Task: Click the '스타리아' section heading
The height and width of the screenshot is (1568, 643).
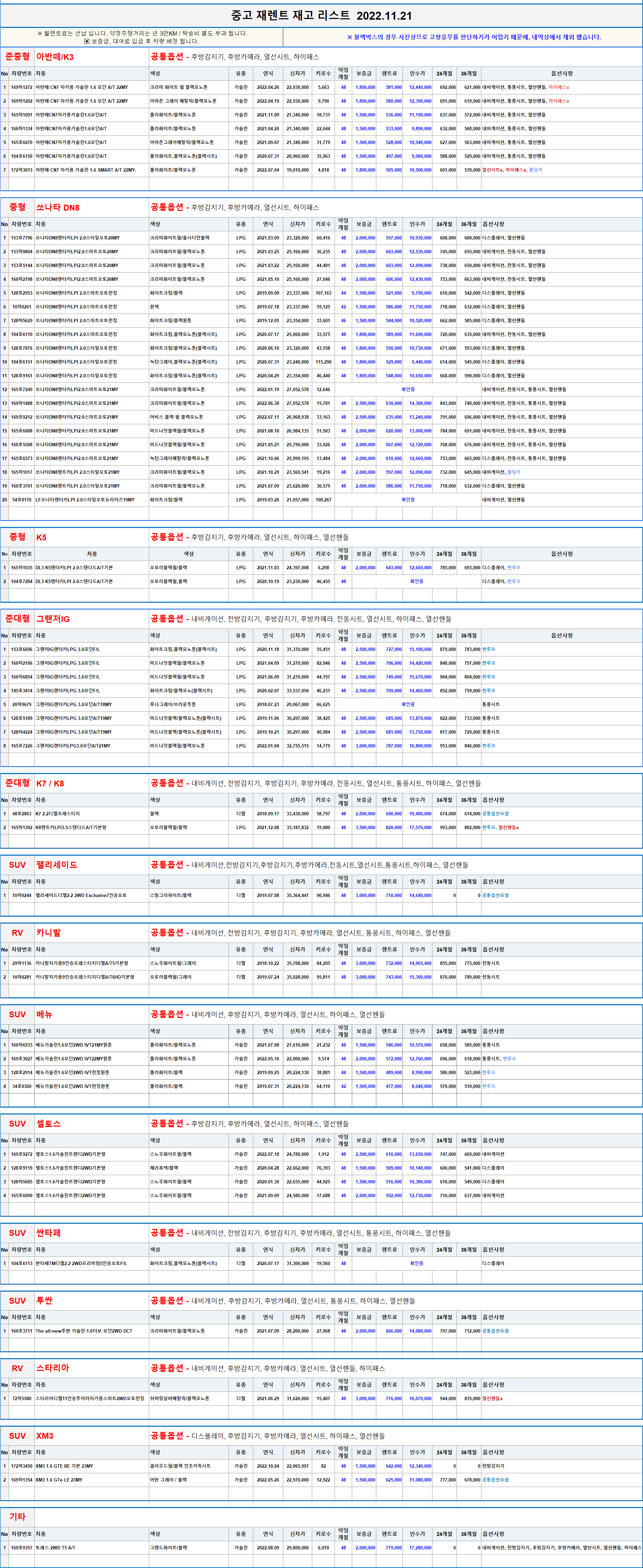Action: tap(52, 1368)
